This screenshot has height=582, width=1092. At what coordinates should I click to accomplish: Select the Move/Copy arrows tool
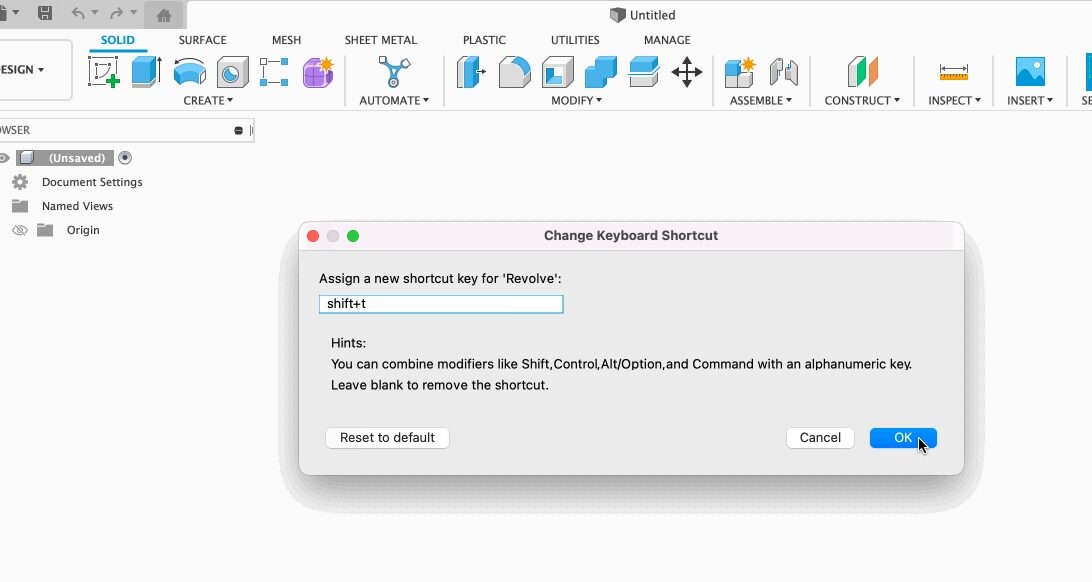(x=687, y=72)
